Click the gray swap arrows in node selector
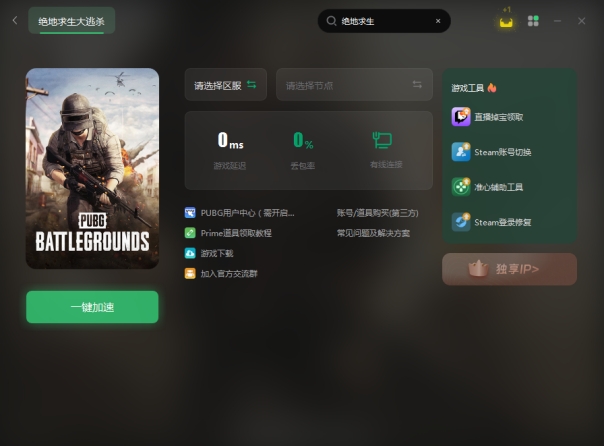 [x=417, y=84]
